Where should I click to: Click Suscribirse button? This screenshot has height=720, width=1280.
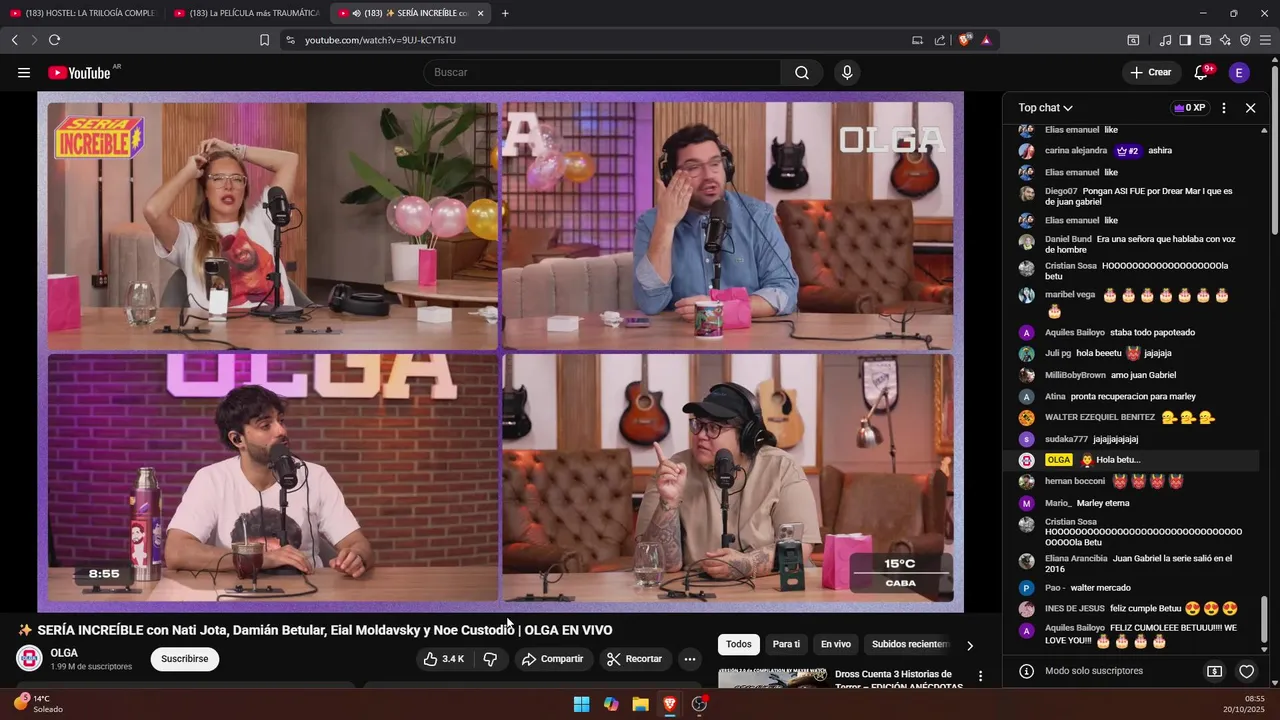[x=185, y=659]
